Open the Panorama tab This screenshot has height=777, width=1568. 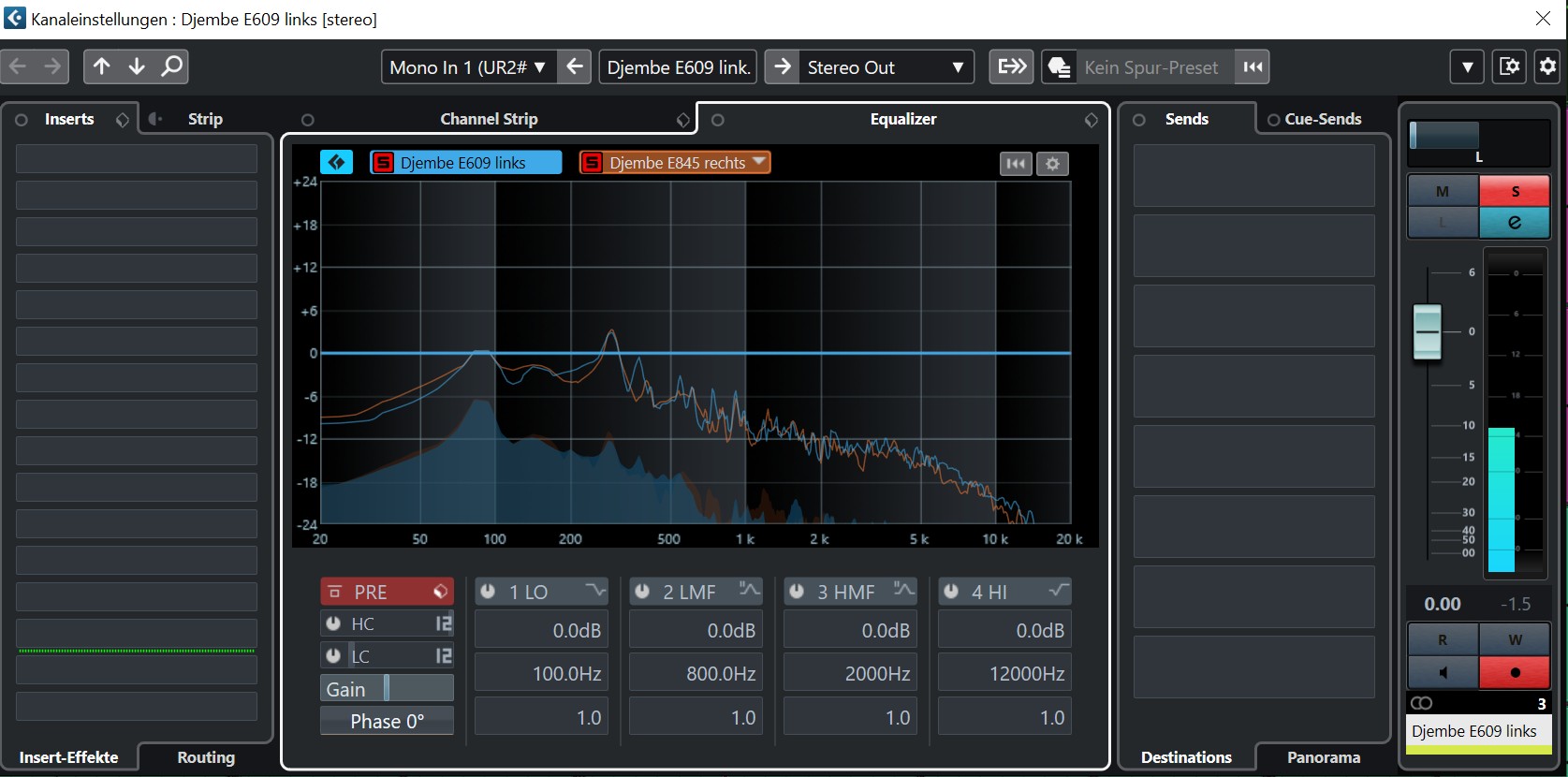(x=1324, y=757)
